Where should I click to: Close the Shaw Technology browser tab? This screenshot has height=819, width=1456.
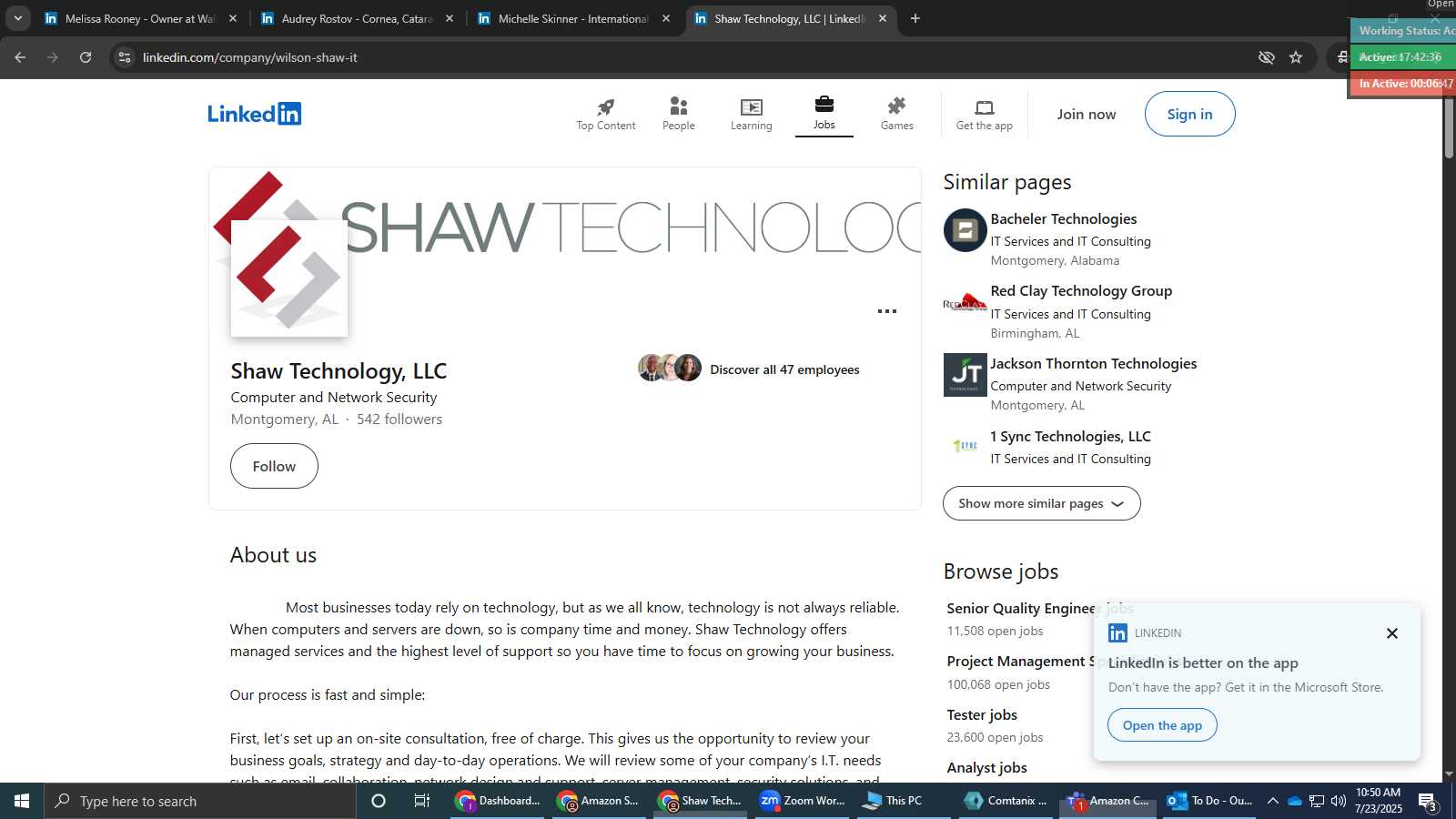coord(882,18)
